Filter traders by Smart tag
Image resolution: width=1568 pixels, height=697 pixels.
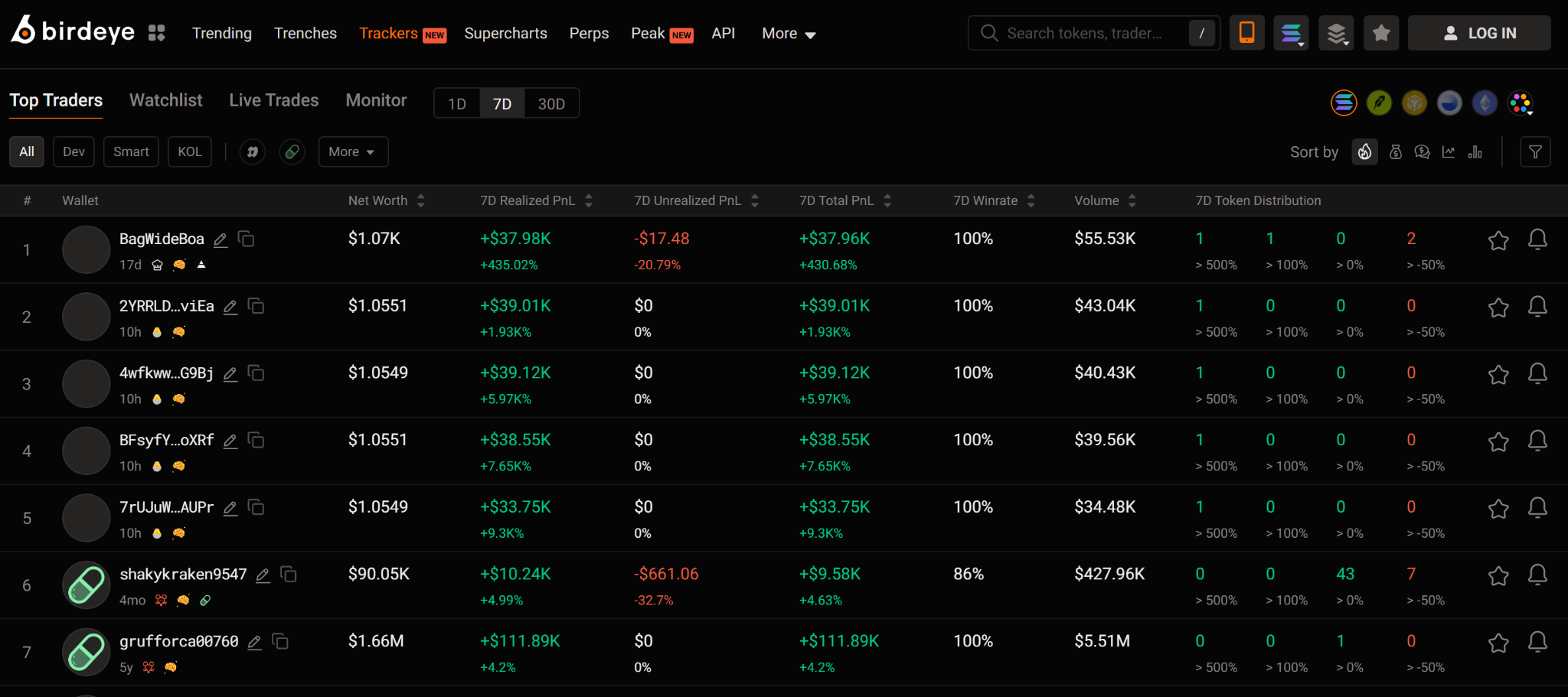(131, 151)
